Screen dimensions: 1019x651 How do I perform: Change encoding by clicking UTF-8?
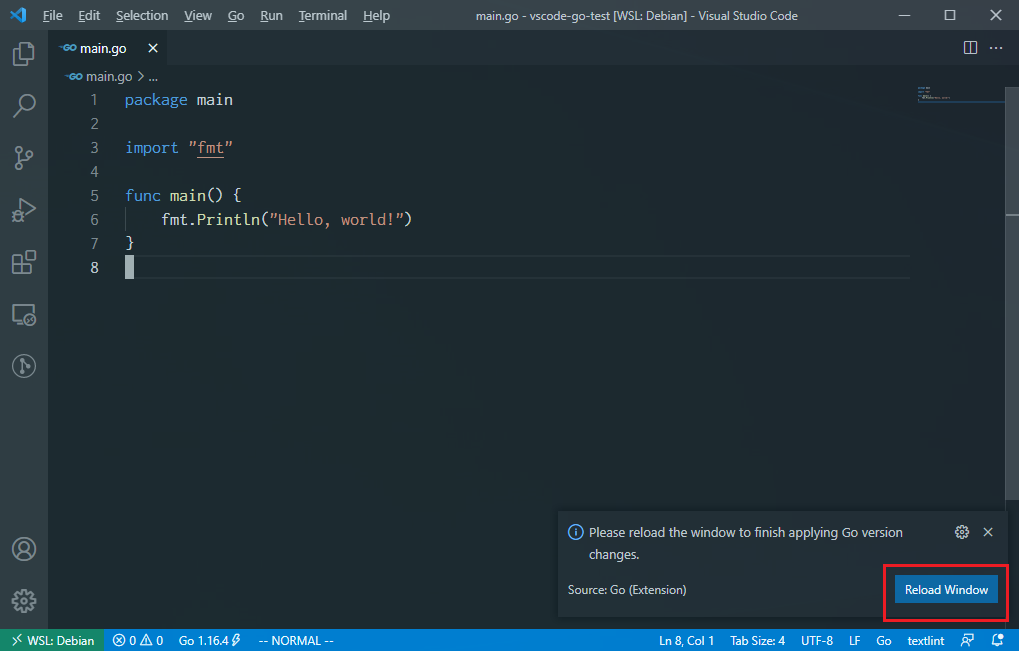click(817, 640)
